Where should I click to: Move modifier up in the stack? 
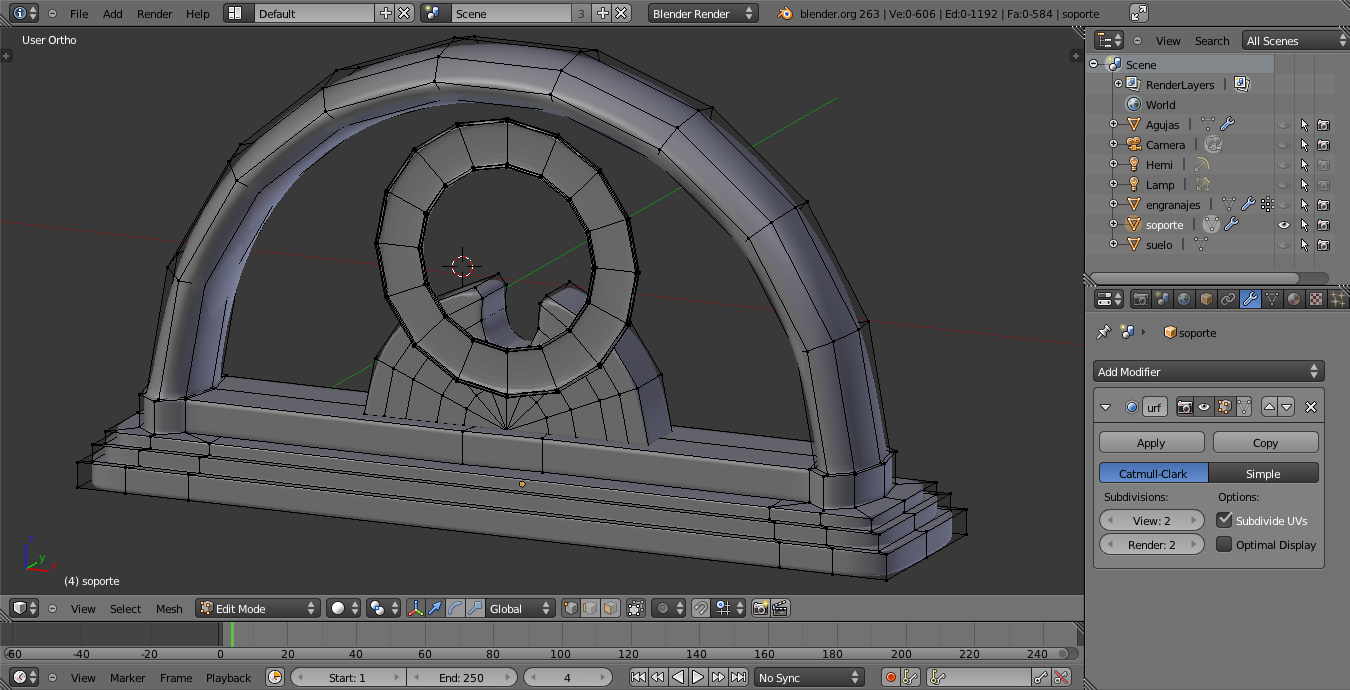[x=1269, y=407]
